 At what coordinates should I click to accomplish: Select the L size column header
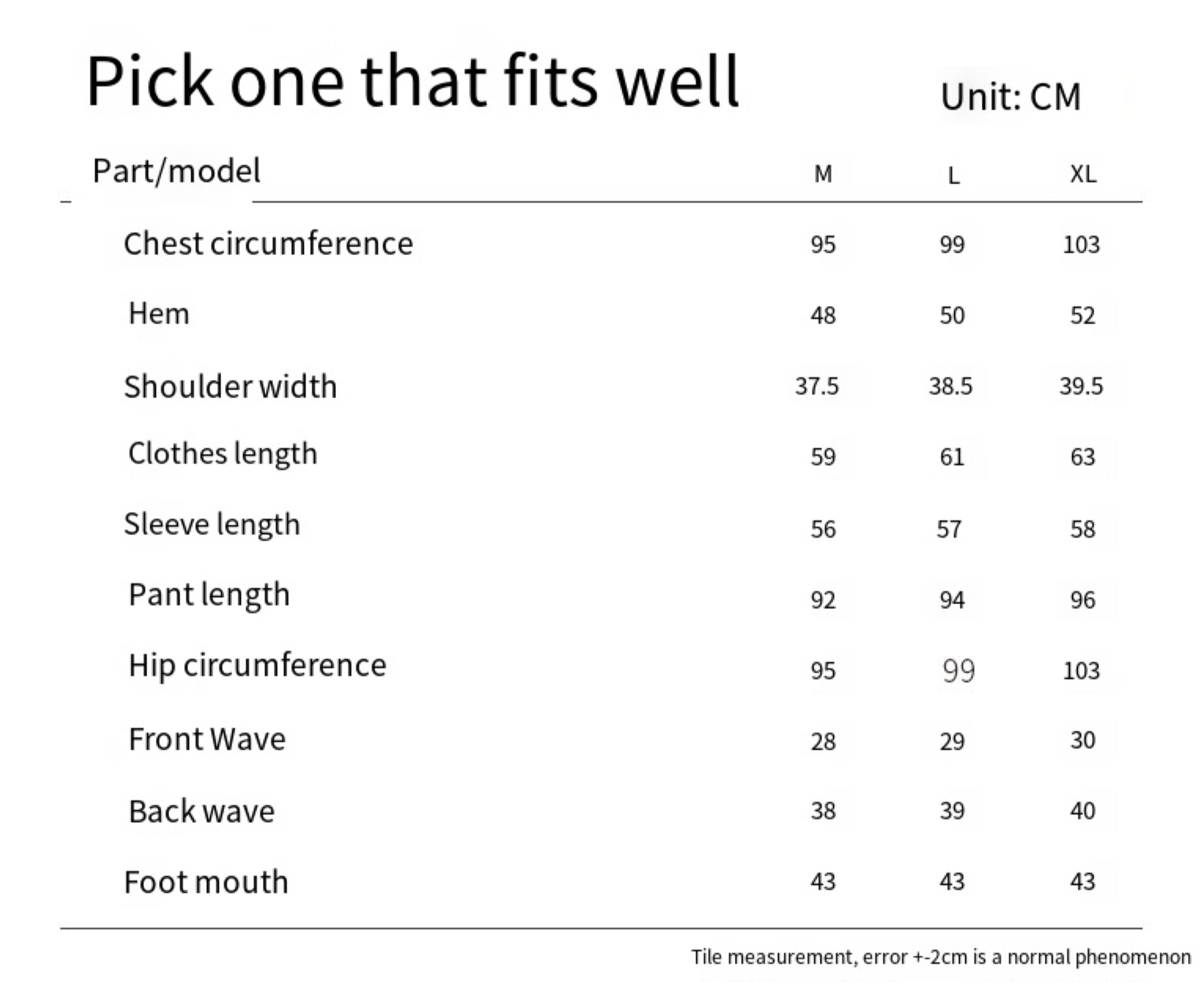953,176
